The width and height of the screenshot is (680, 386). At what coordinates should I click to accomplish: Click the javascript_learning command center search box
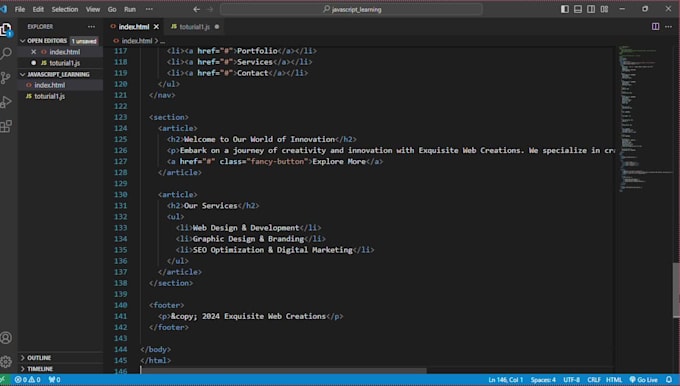point(351,9)
